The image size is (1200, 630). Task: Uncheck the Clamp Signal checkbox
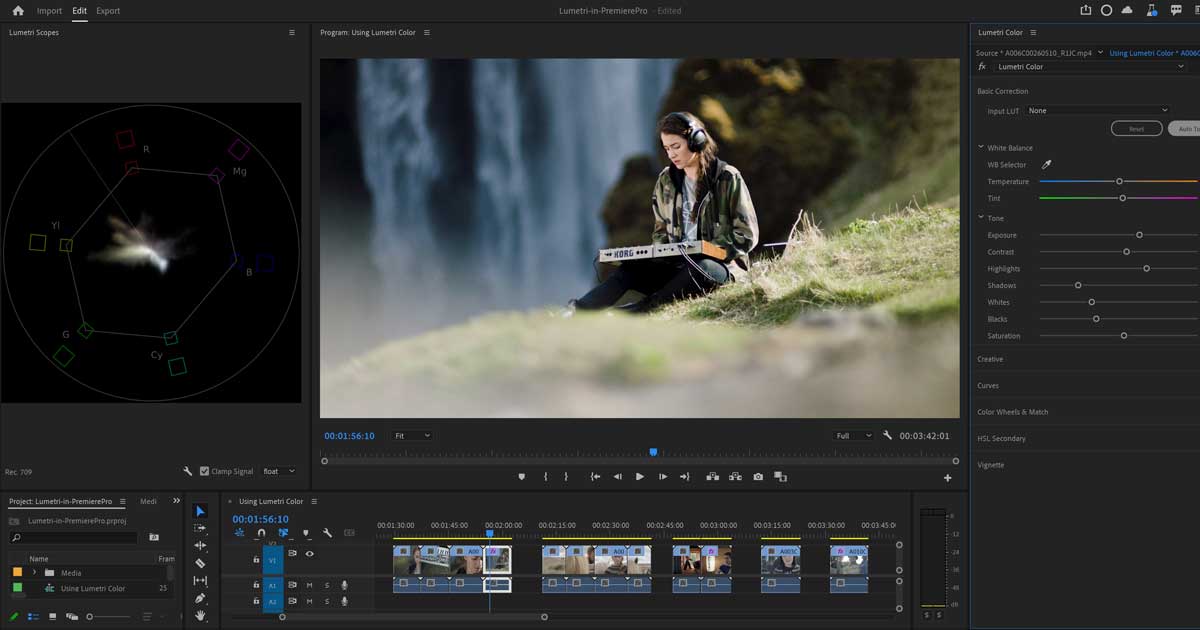point(205,471)
